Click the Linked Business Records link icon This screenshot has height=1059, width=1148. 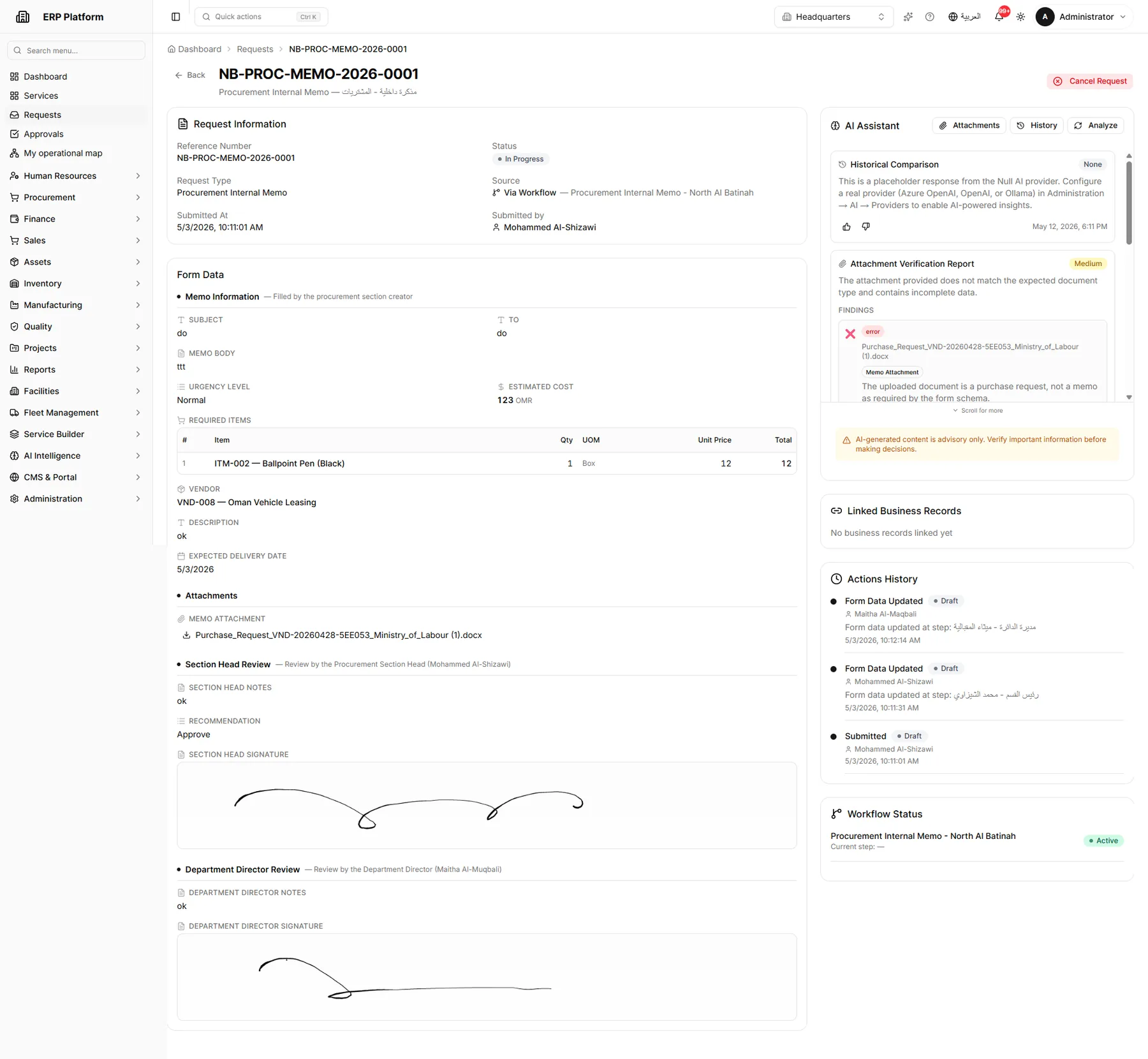836,511
